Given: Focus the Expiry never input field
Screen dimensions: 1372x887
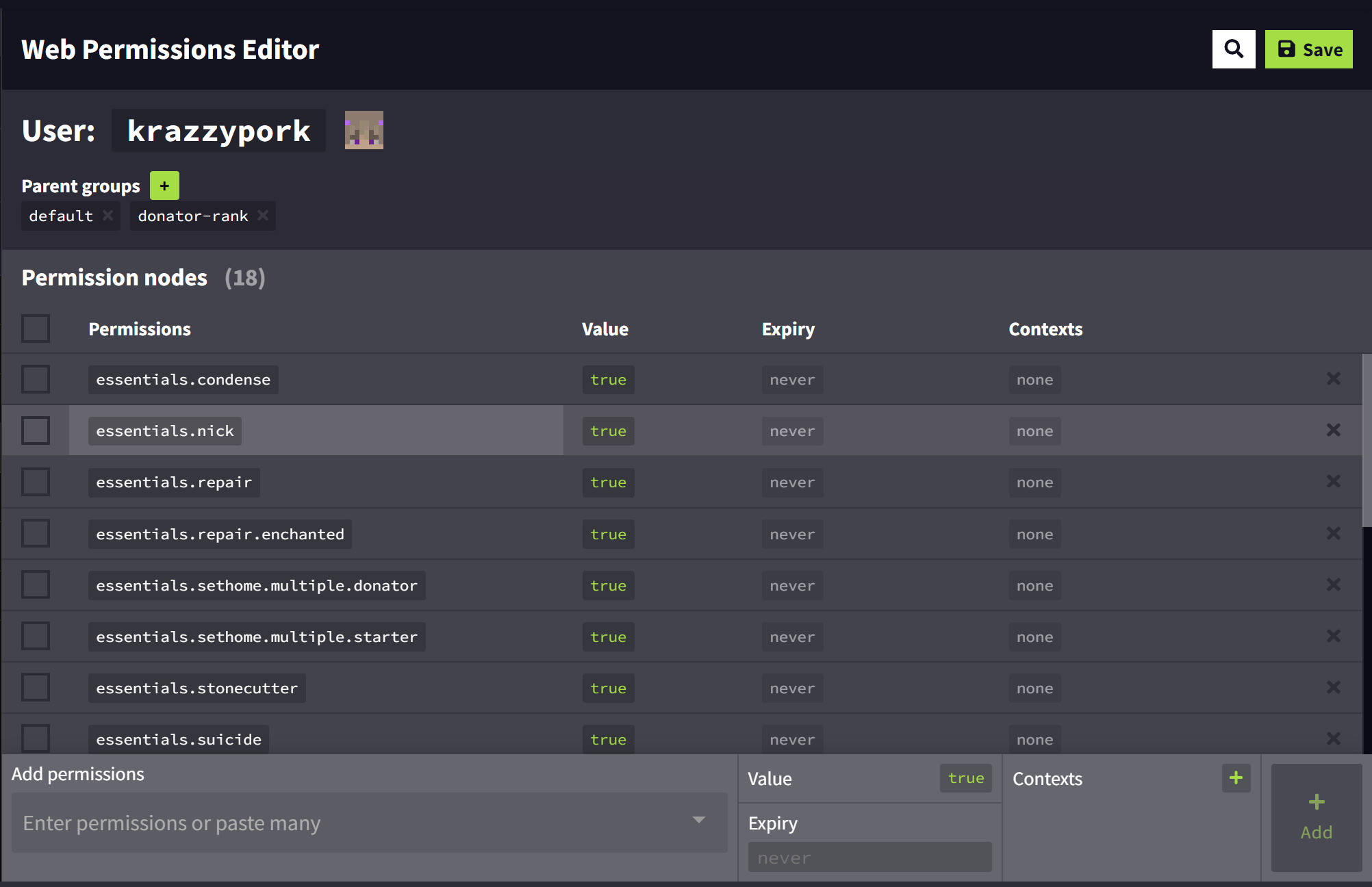Looking at the screenshot, I should coord(869,858).
